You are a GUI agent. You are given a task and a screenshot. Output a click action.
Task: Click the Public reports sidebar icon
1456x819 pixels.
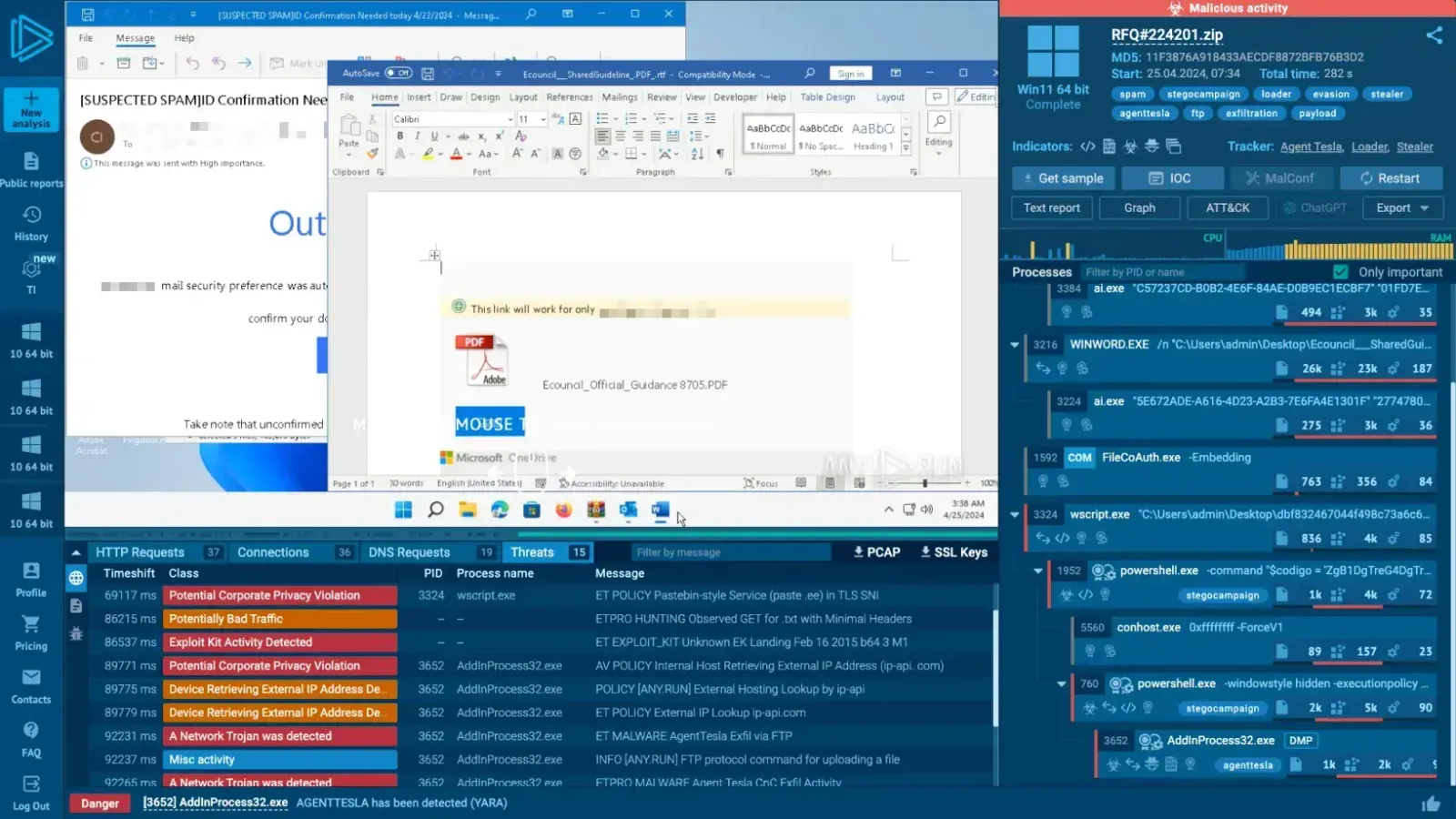(31, 169)
